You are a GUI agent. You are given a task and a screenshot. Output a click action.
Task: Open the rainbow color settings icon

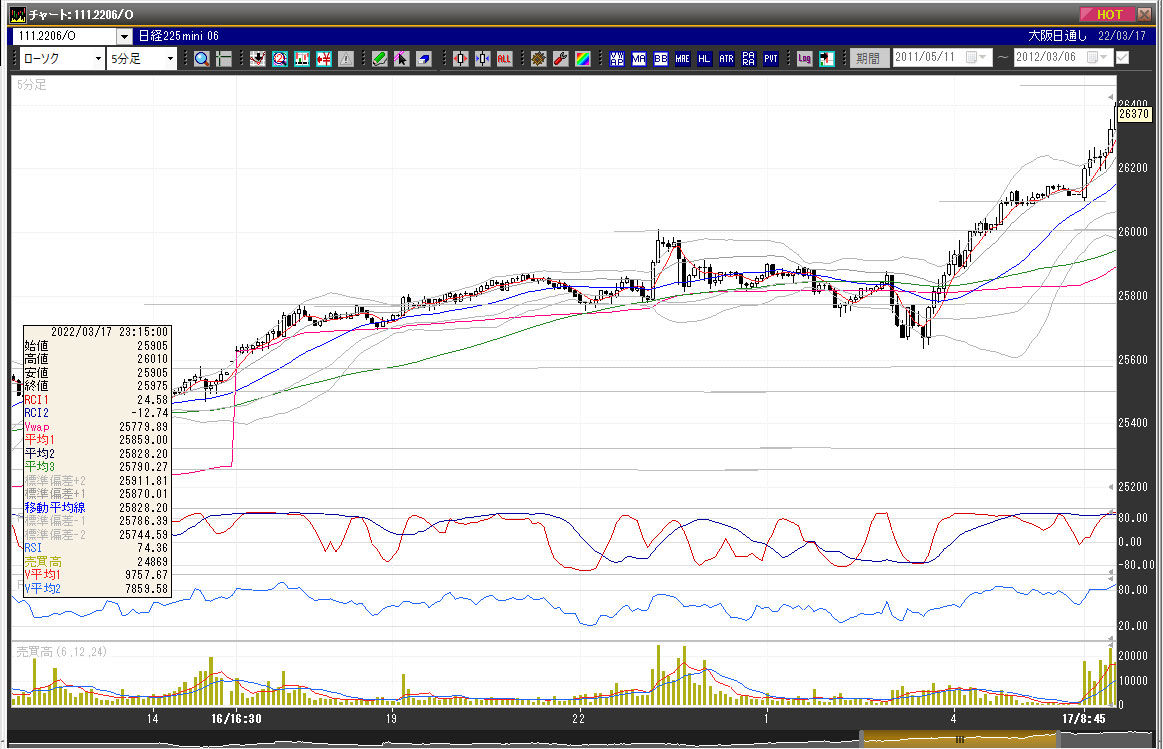(583, 59)
